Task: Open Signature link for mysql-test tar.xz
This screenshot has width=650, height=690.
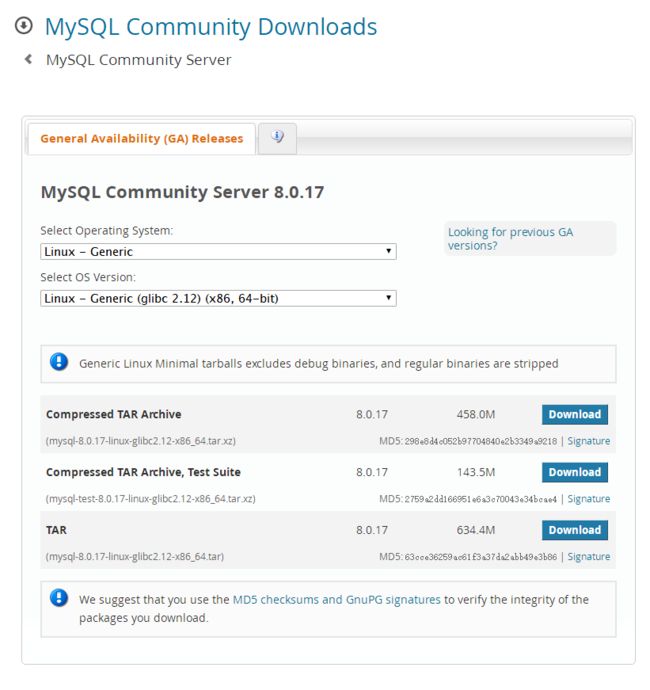Action: (589, 499)
